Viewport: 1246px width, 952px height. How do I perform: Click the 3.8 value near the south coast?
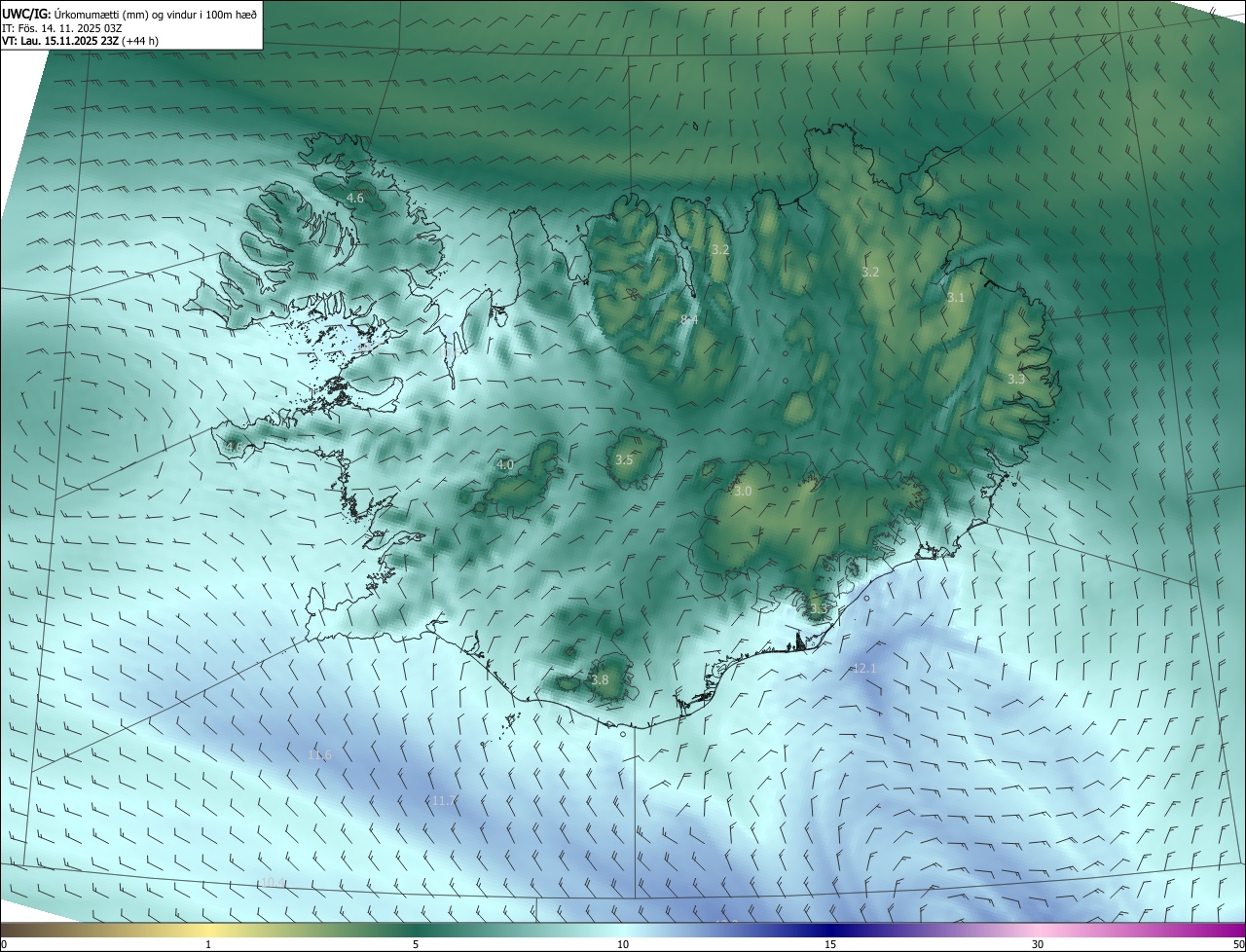tap(600, 679)
